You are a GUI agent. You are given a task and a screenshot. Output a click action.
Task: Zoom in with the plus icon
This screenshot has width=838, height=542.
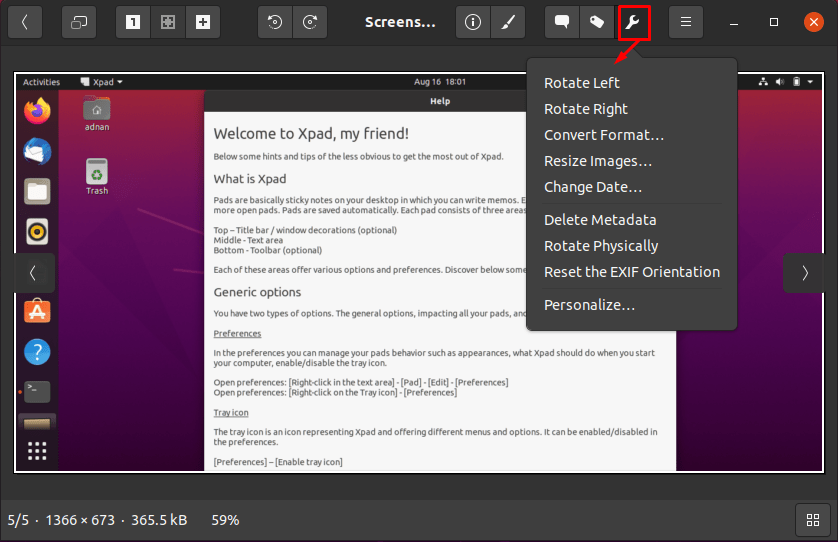(x=203, y=22)
